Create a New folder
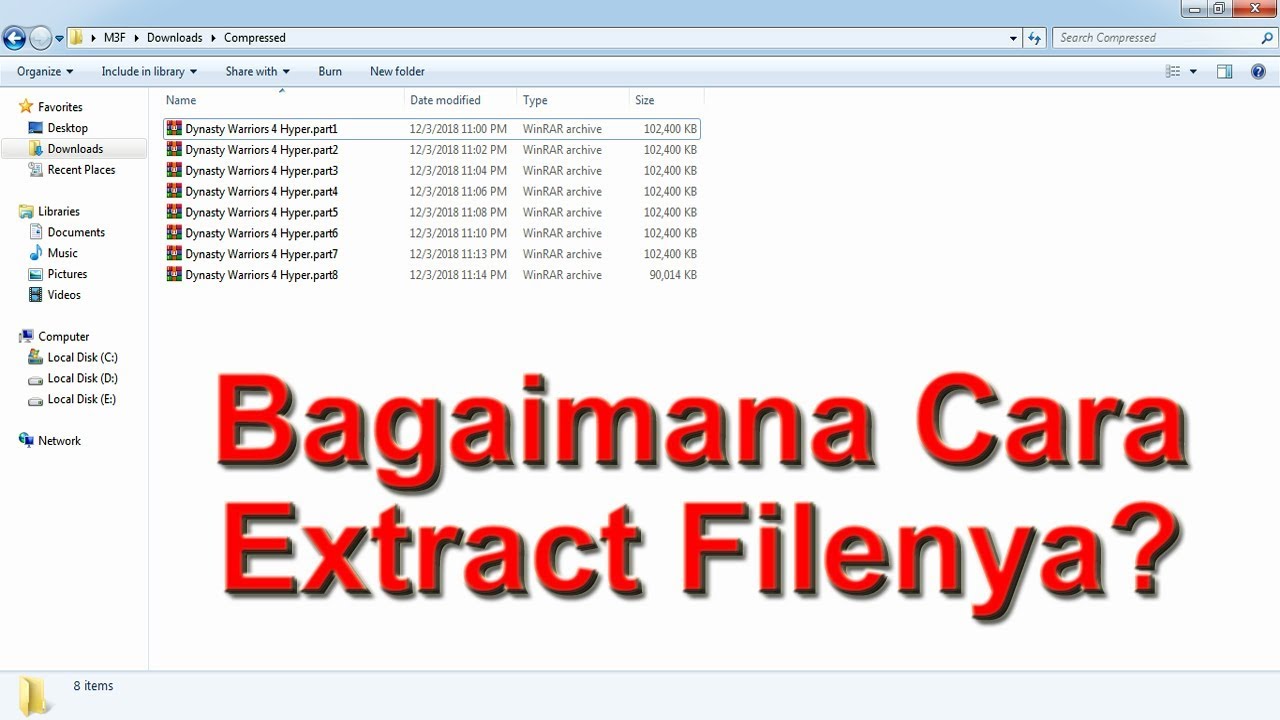The width and height of the screenshot is (1280, 720). click(x=397, y=71)
